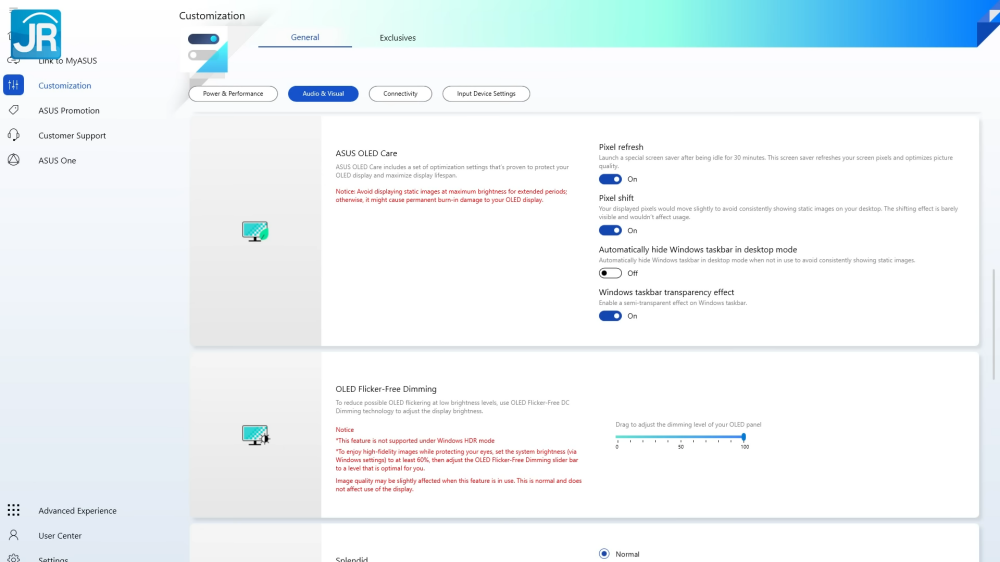Click Customization label in sidebar
The width and height of the screenshot is (1000, 562).
(x=64, y=85)
